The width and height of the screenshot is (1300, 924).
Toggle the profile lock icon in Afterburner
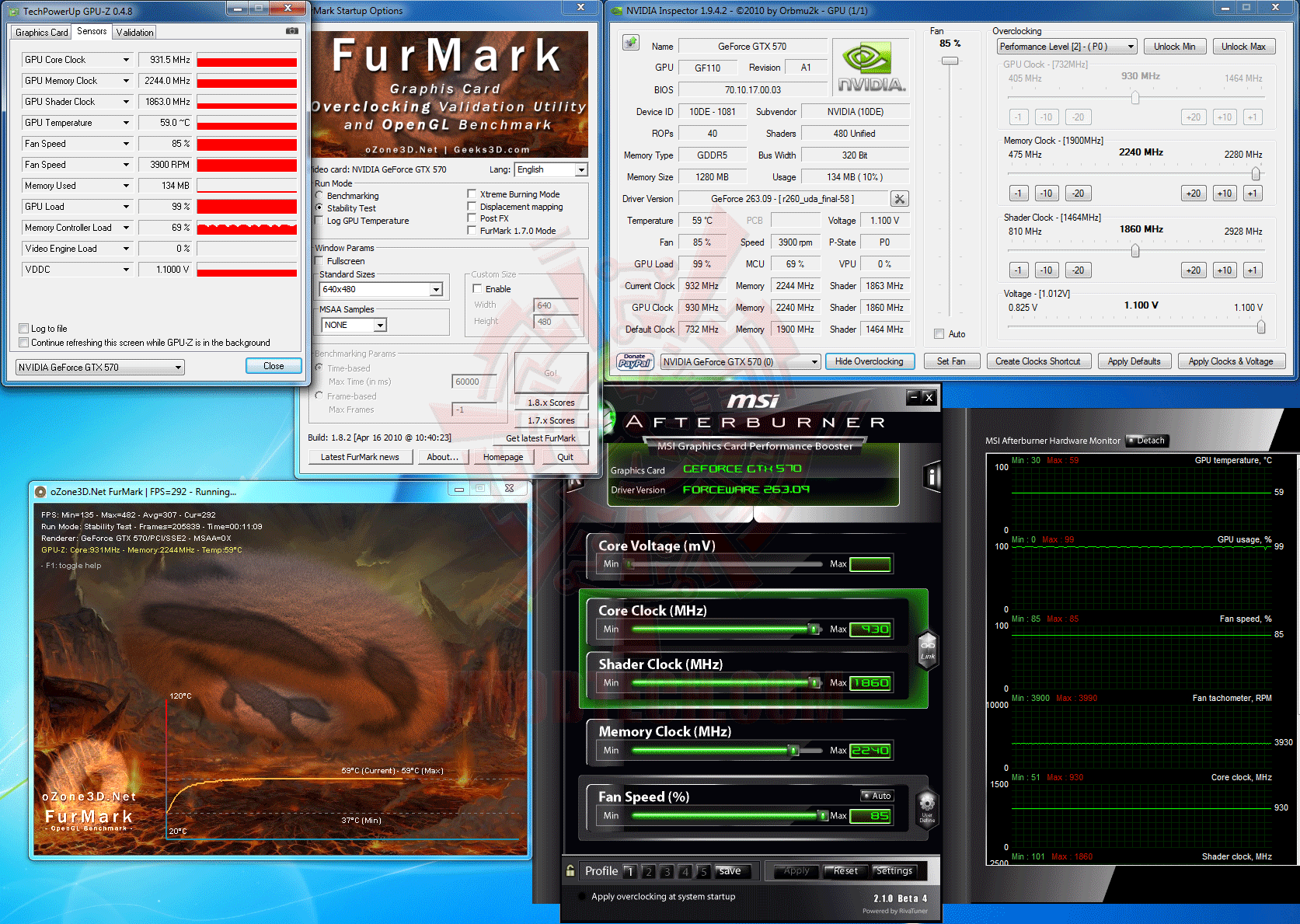coord(570,871)
